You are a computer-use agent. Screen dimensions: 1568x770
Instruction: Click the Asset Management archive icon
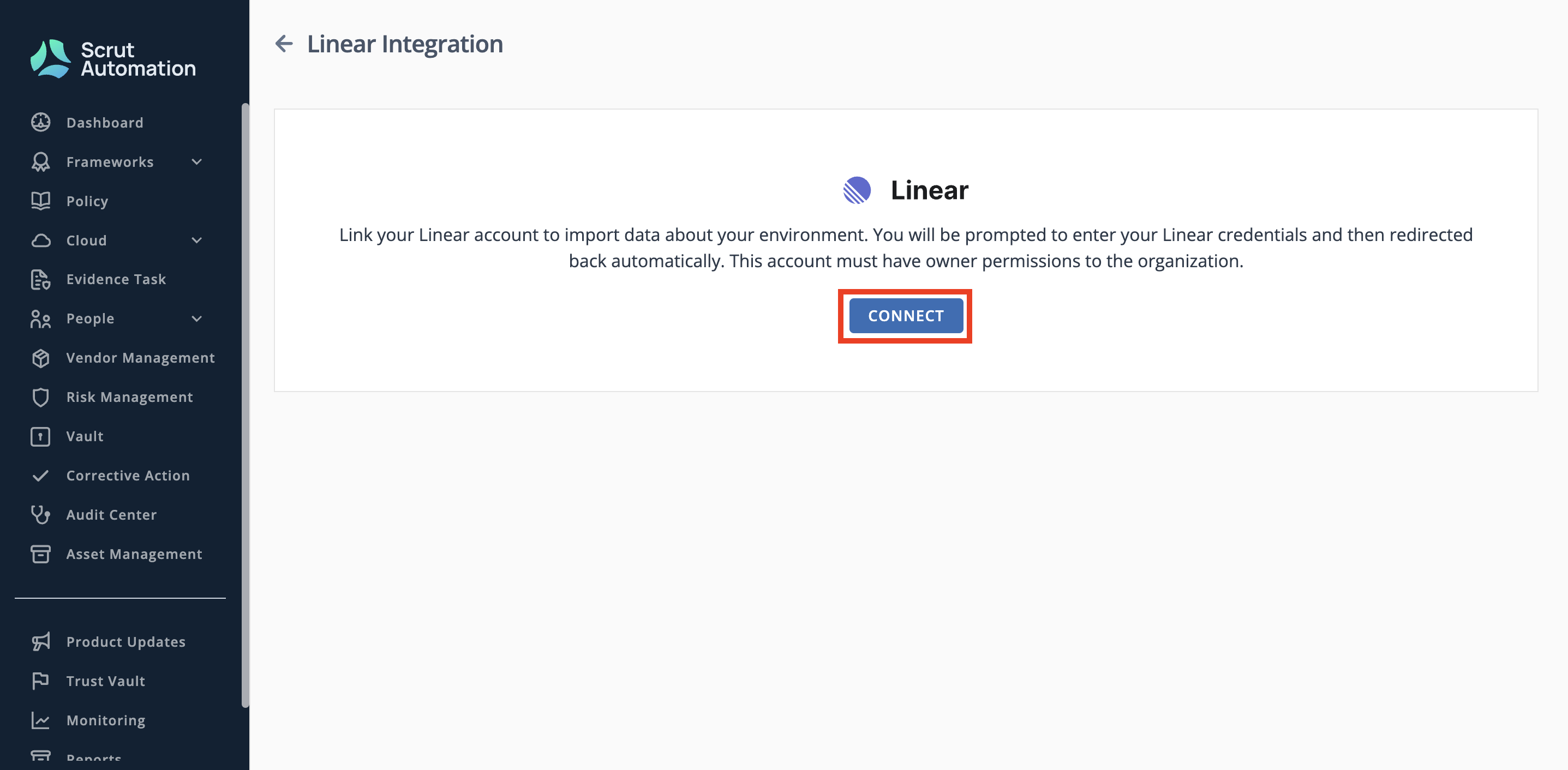41,554
